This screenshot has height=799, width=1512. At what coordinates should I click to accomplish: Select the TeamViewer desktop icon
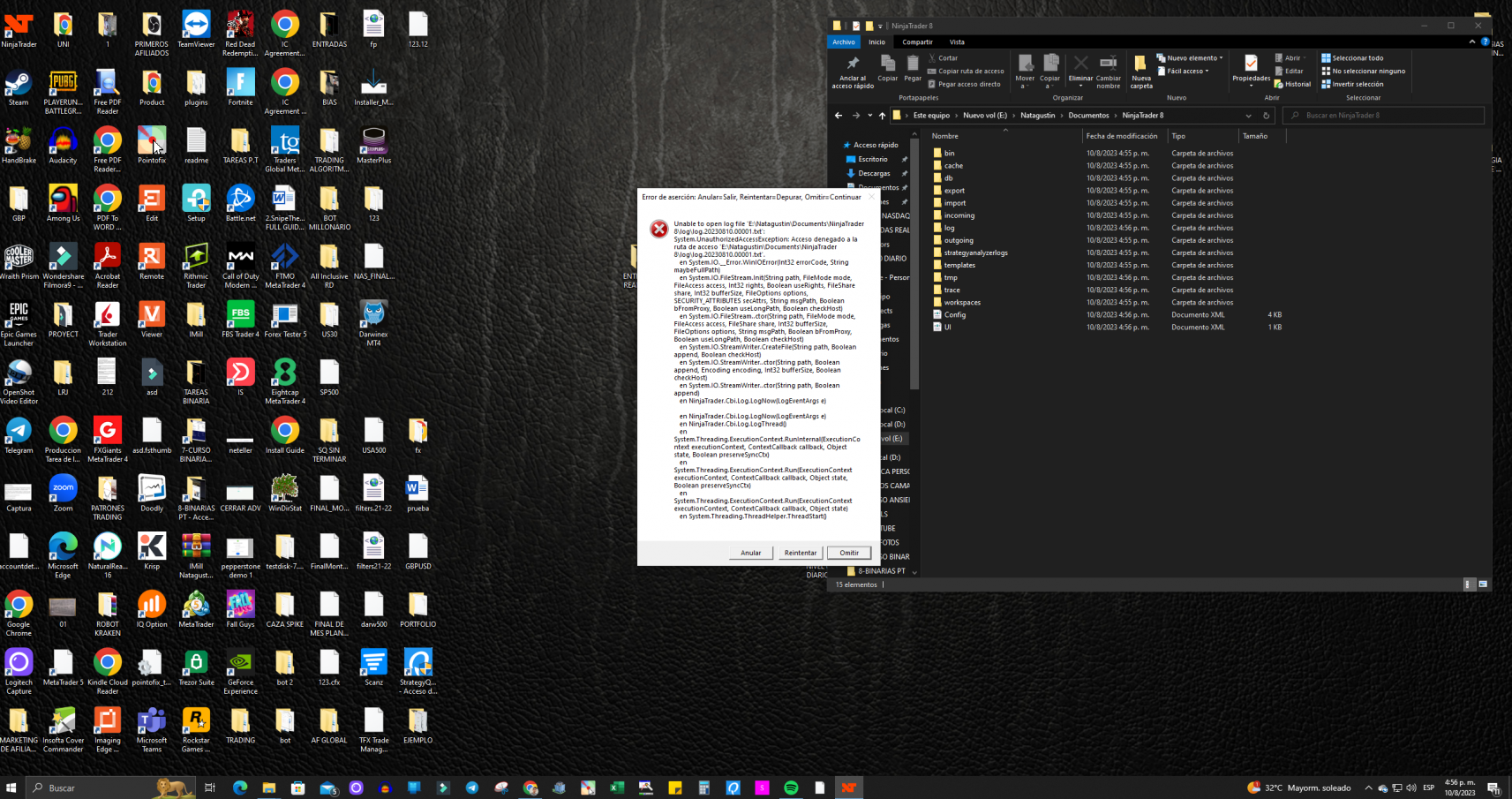196,31
